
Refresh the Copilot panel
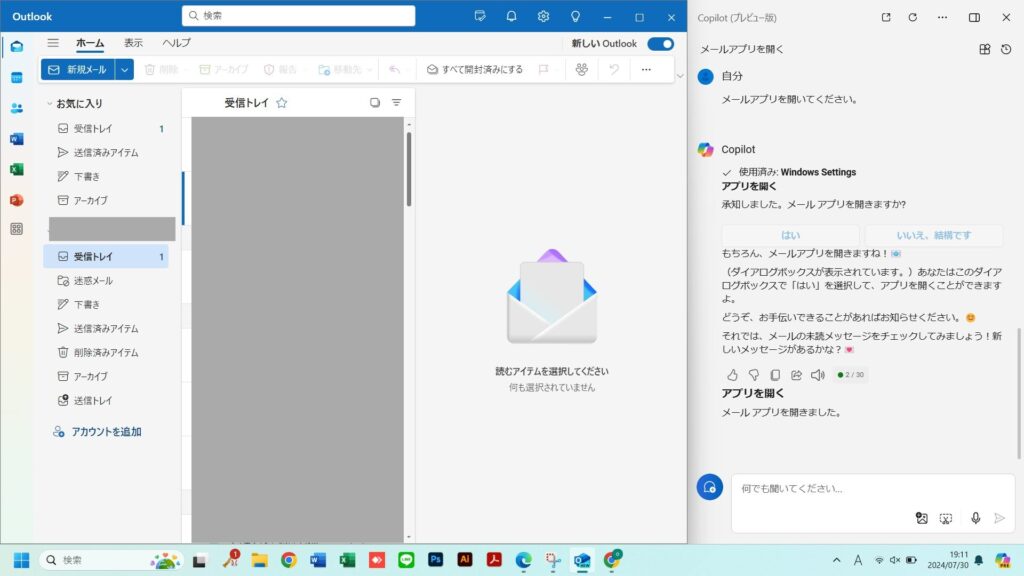coord(912,17)
